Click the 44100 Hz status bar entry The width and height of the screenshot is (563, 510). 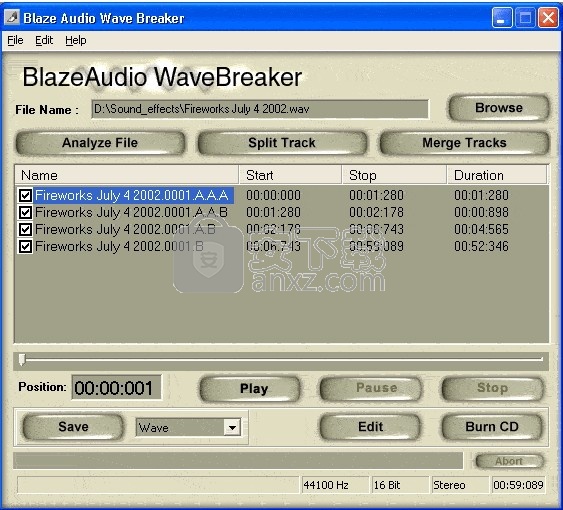pyautogui.click(x=335, y=485)
